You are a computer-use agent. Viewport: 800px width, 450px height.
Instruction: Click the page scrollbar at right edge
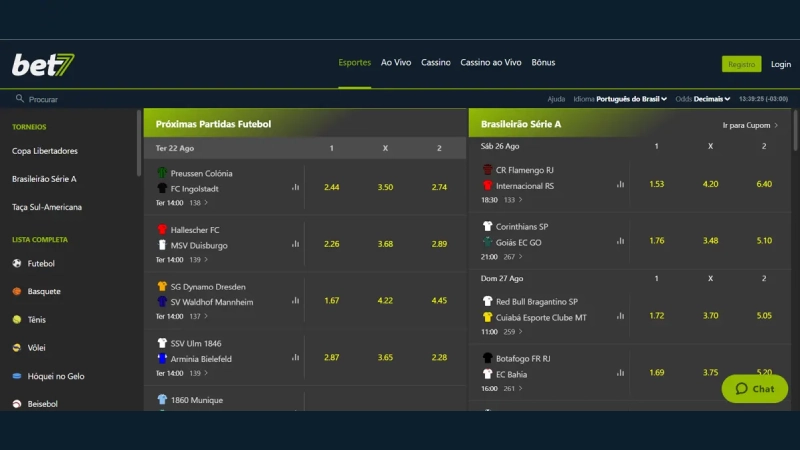point(795,130)
